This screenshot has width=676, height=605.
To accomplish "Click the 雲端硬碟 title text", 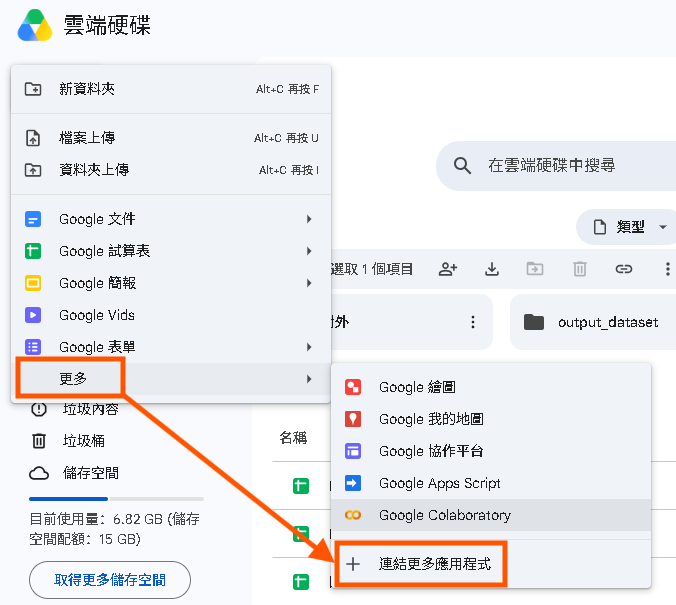I will 107,25.
